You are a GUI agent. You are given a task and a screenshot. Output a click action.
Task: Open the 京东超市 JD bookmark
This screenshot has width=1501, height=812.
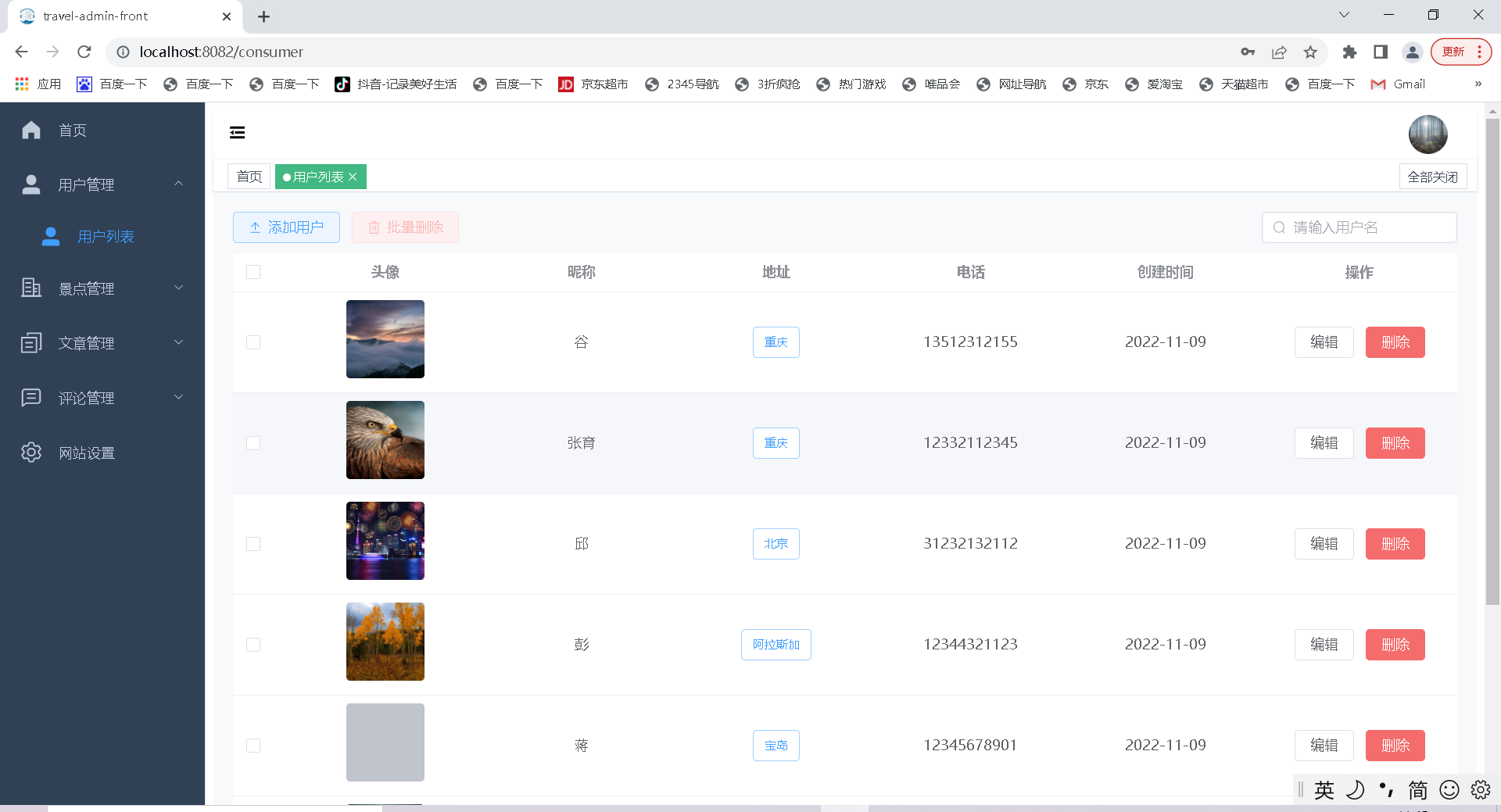(593, 84)
